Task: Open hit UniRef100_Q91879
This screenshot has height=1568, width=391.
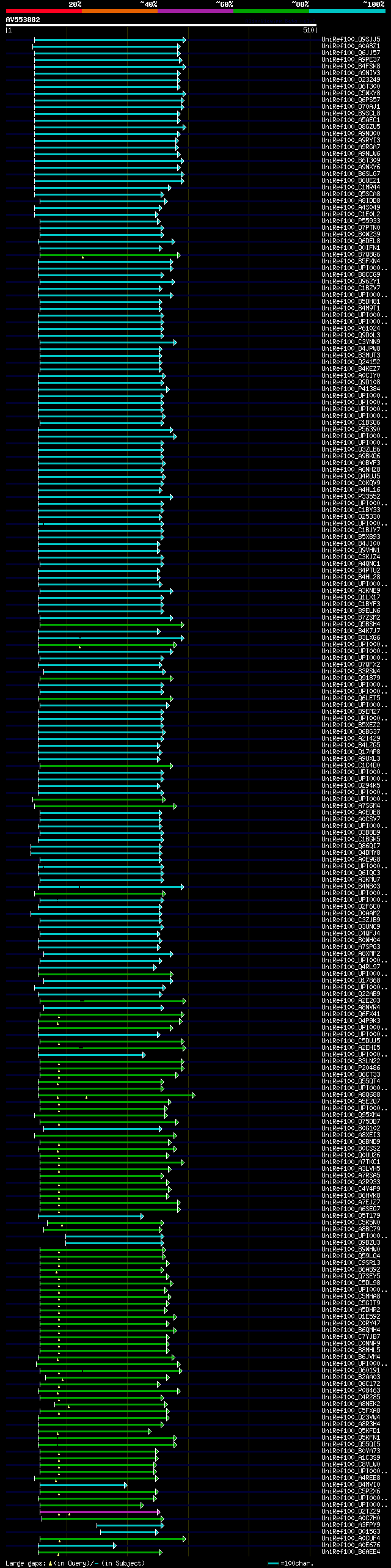Action: pos(351,678)
